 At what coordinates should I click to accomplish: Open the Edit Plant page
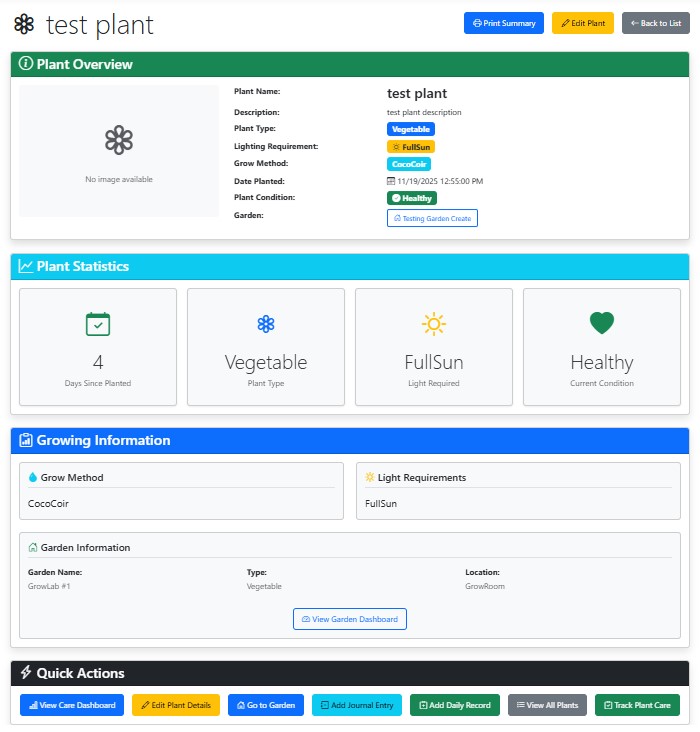(x=582, y=23)
